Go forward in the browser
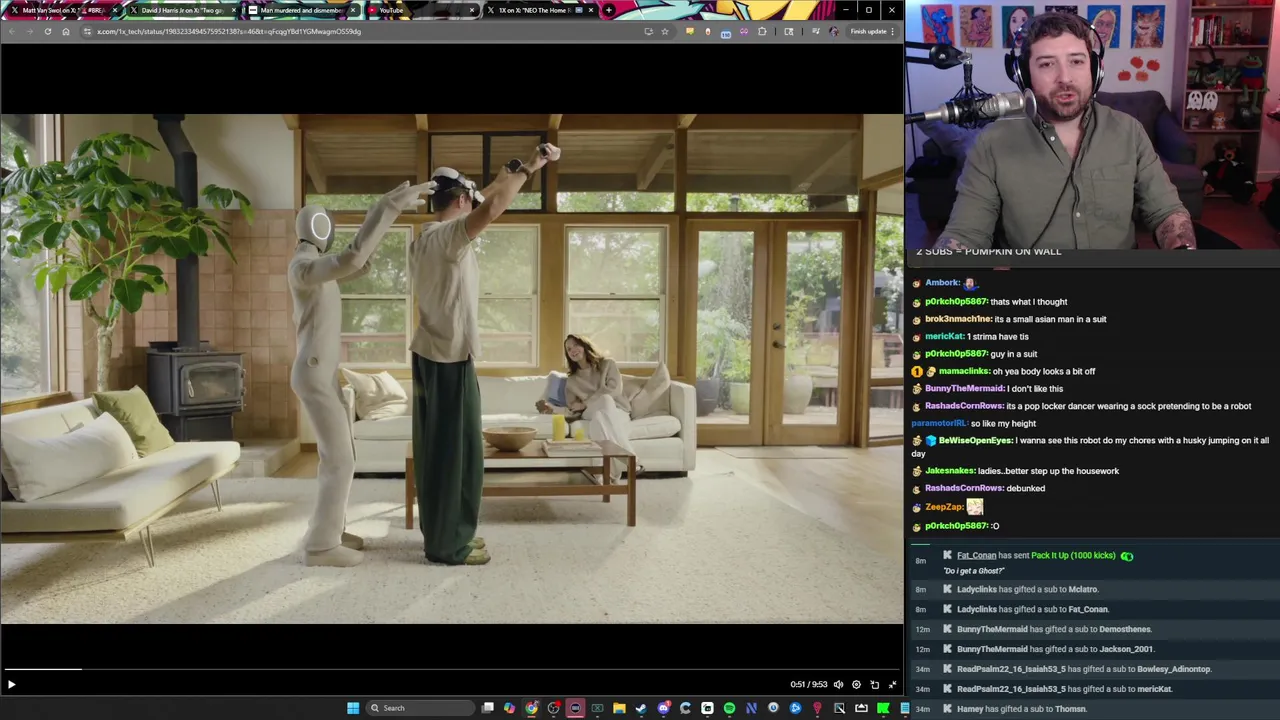 click(x=29, y=31)
